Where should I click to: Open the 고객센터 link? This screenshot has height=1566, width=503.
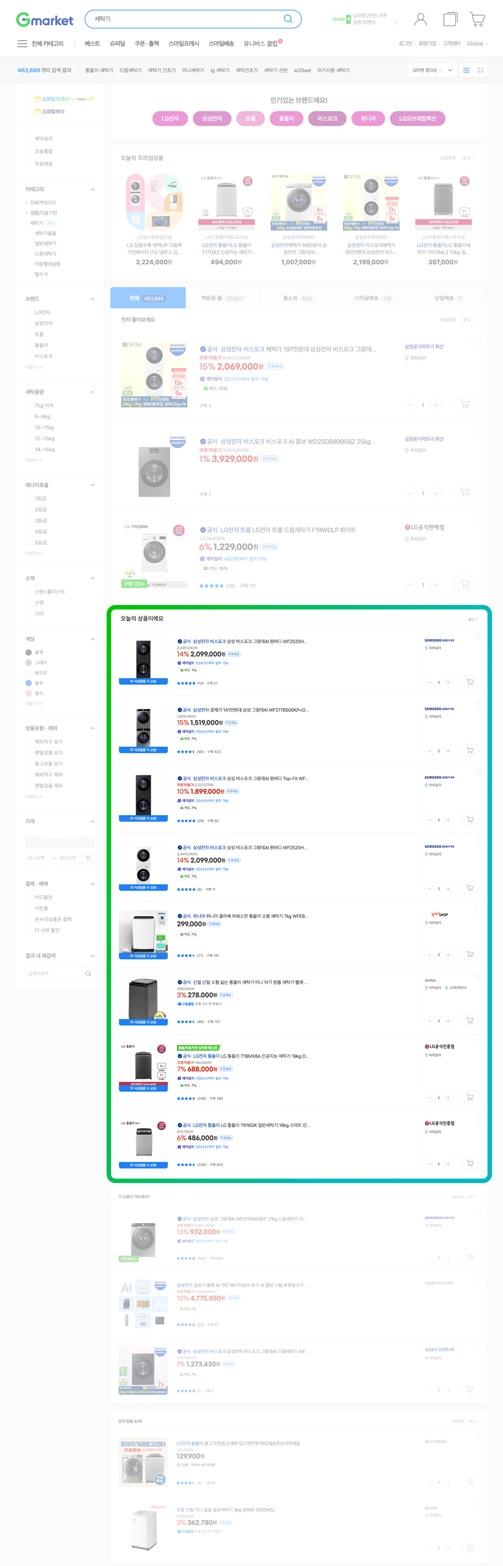click(452, 44)
